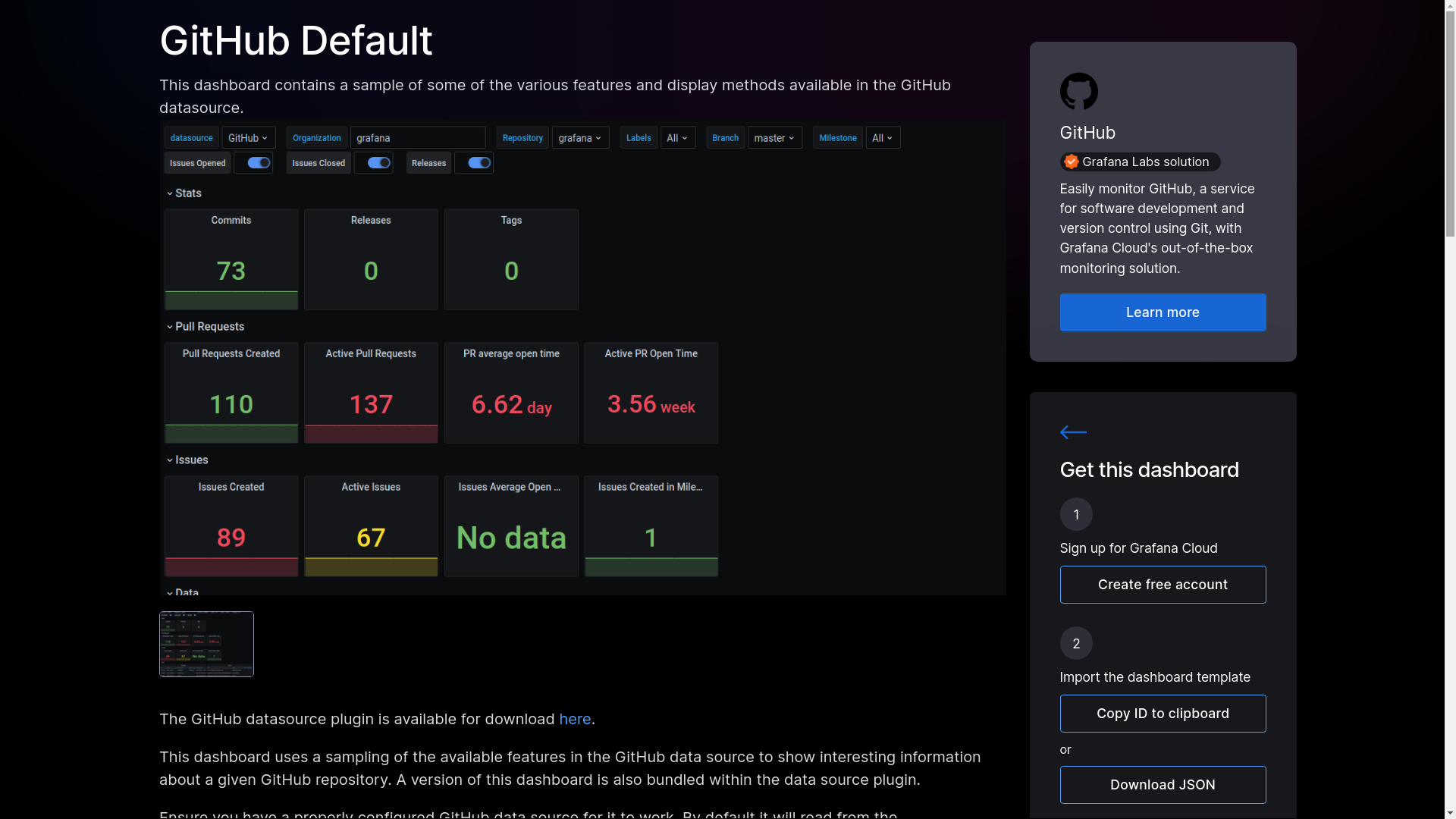Open the download link labeled here

(x=574, y=719)
